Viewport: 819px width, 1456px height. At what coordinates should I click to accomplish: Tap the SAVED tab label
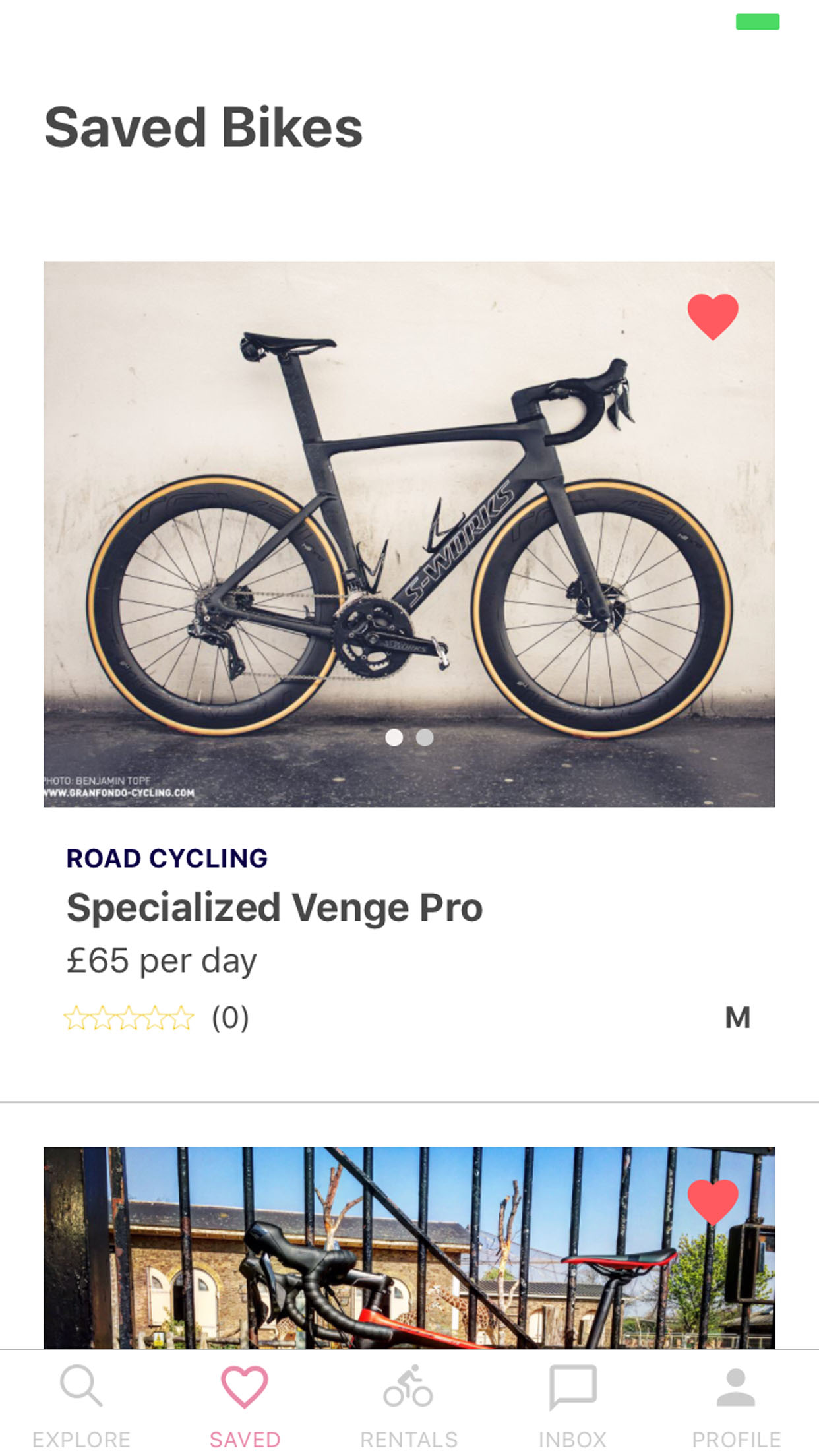pyautogui.click(x=245, y=1439)
